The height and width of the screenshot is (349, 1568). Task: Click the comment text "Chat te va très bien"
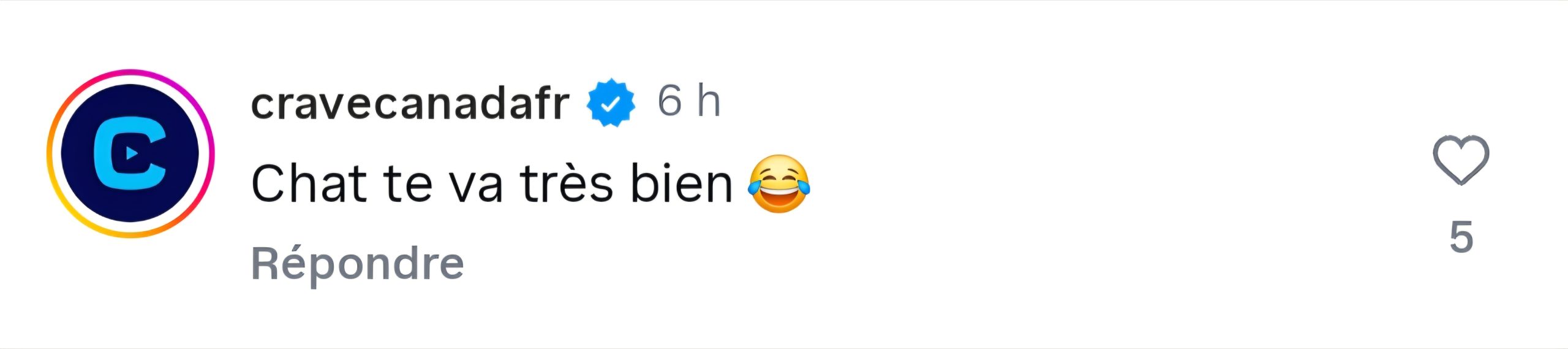tap(491, 184)
